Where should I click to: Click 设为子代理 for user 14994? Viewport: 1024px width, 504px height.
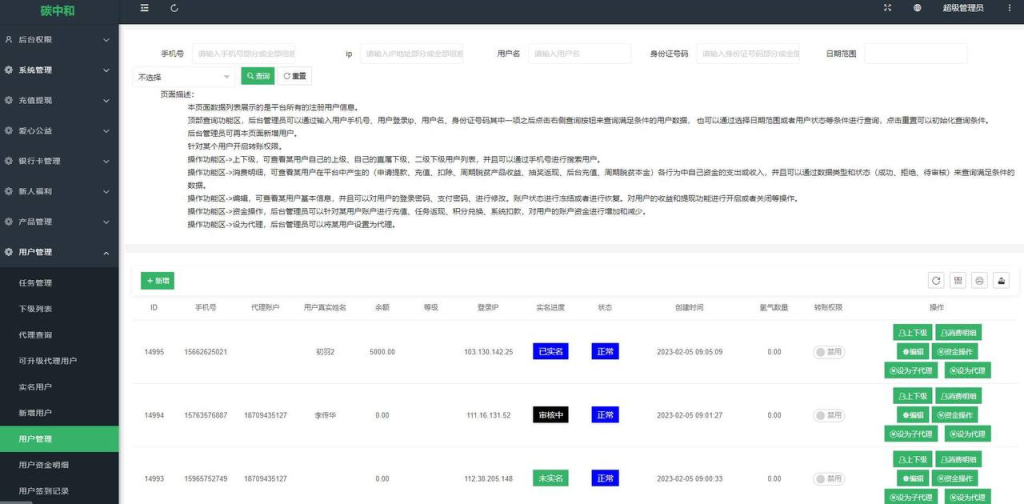pos(911,433)
